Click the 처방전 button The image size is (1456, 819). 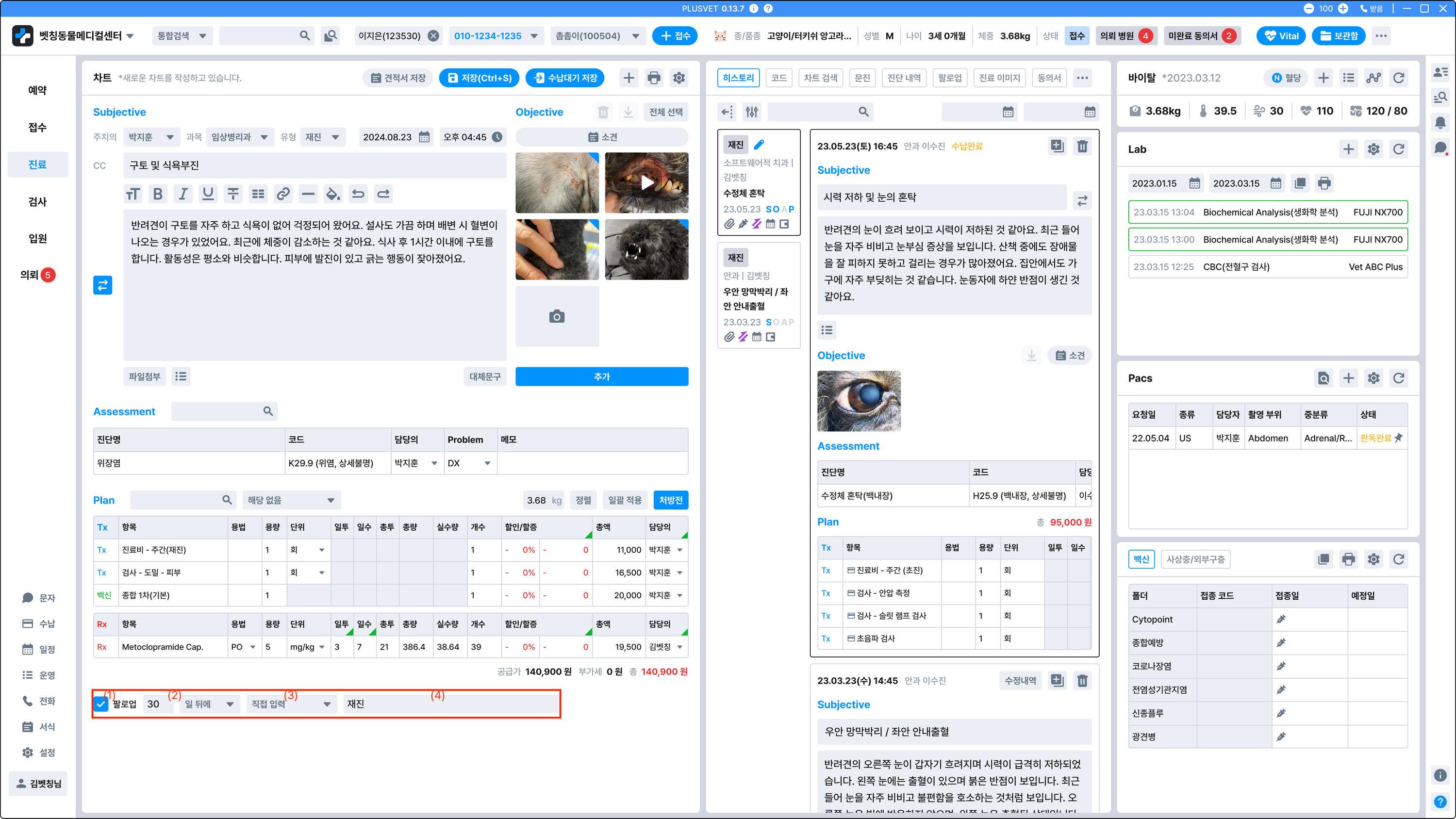coord(670,500)
